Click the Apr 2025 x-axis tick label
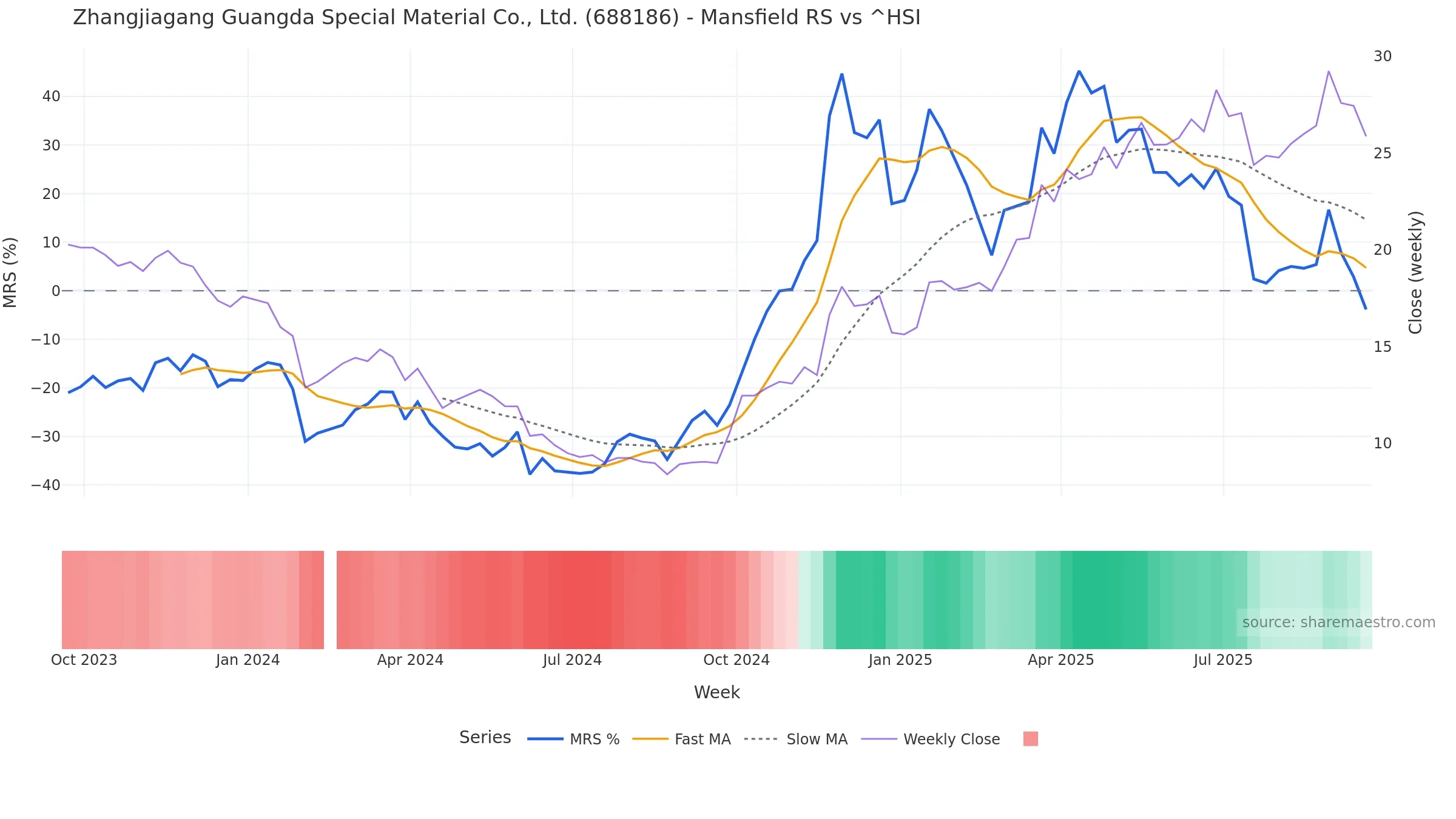 (x=1060, y=660)
